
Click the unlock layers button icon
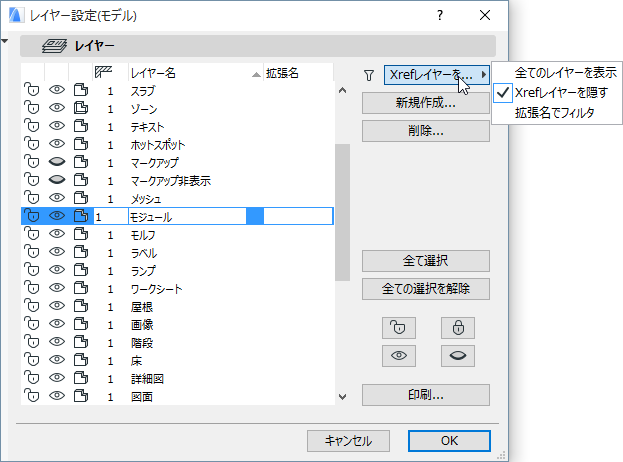(x=398, y=327)
